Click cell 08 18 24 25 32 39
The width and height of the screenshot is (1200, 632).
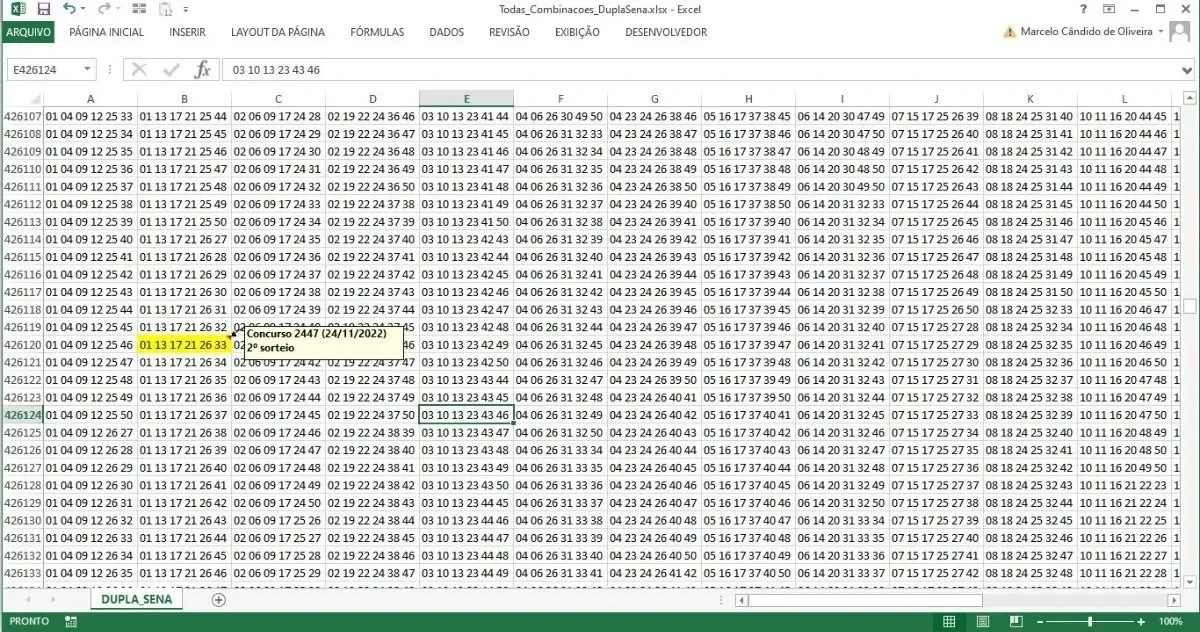[1030, 414]
